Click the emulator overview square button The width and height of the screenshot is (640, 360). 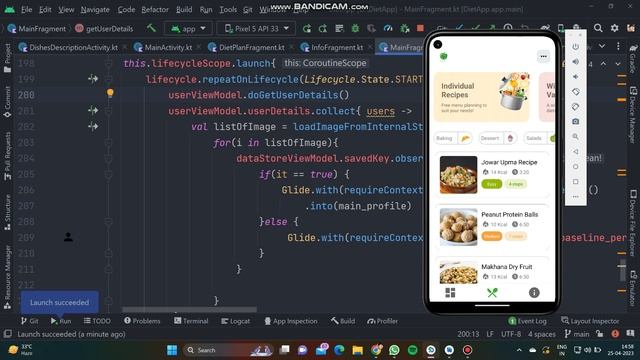(x=576, y=182)
